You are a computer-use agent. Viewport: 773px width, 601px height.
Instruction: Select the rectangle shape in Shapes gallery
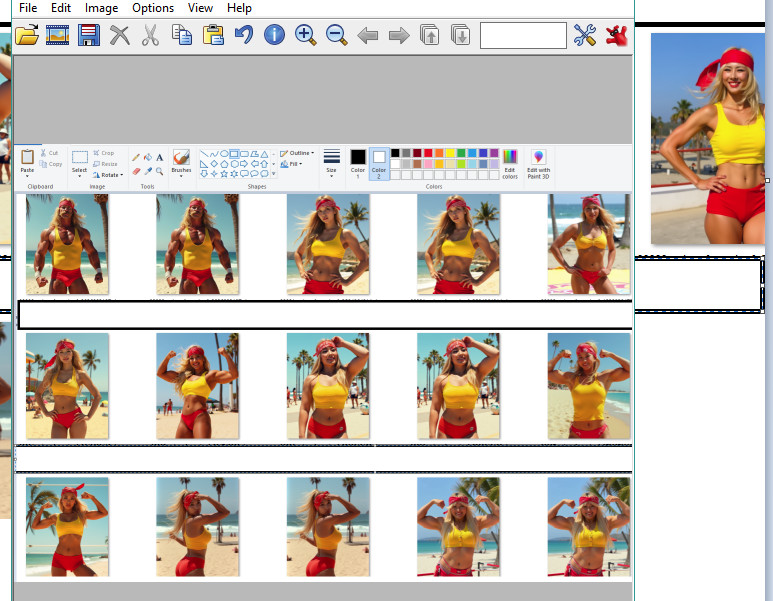[x=234, y=153]
